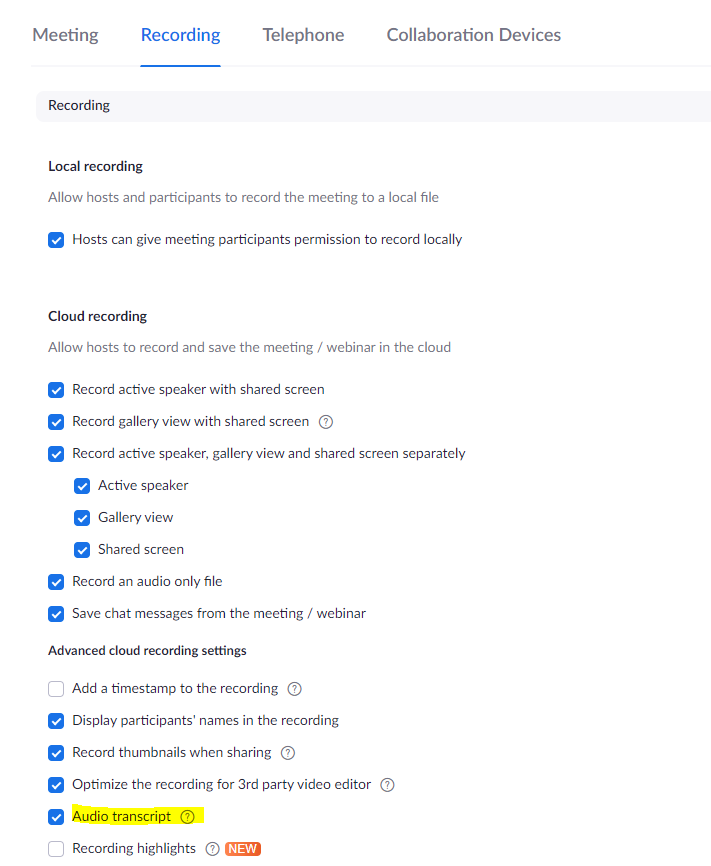
Task: Disable the Audio transcript checkbox
Action: coord(56,817)
